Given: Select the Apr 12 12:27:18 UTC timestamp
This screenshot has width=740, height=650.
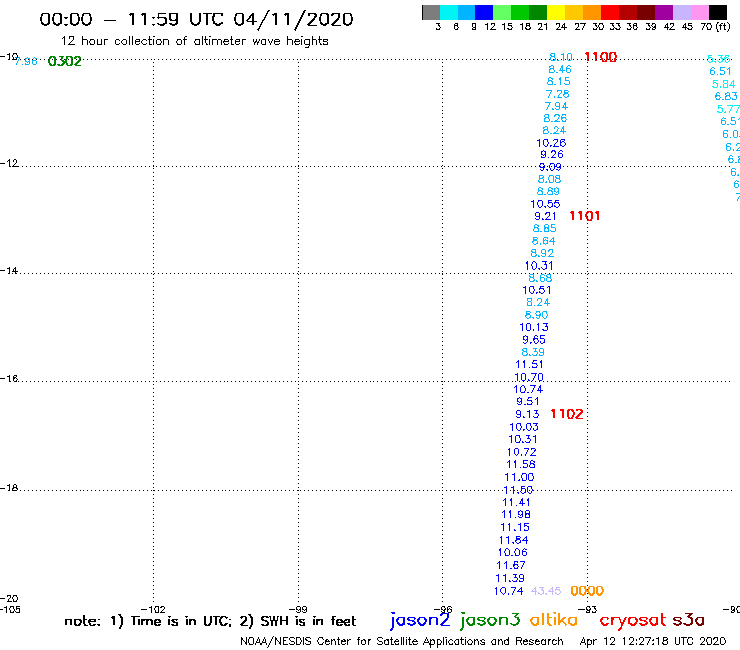Looking at the screenshot, I should 653,641.
